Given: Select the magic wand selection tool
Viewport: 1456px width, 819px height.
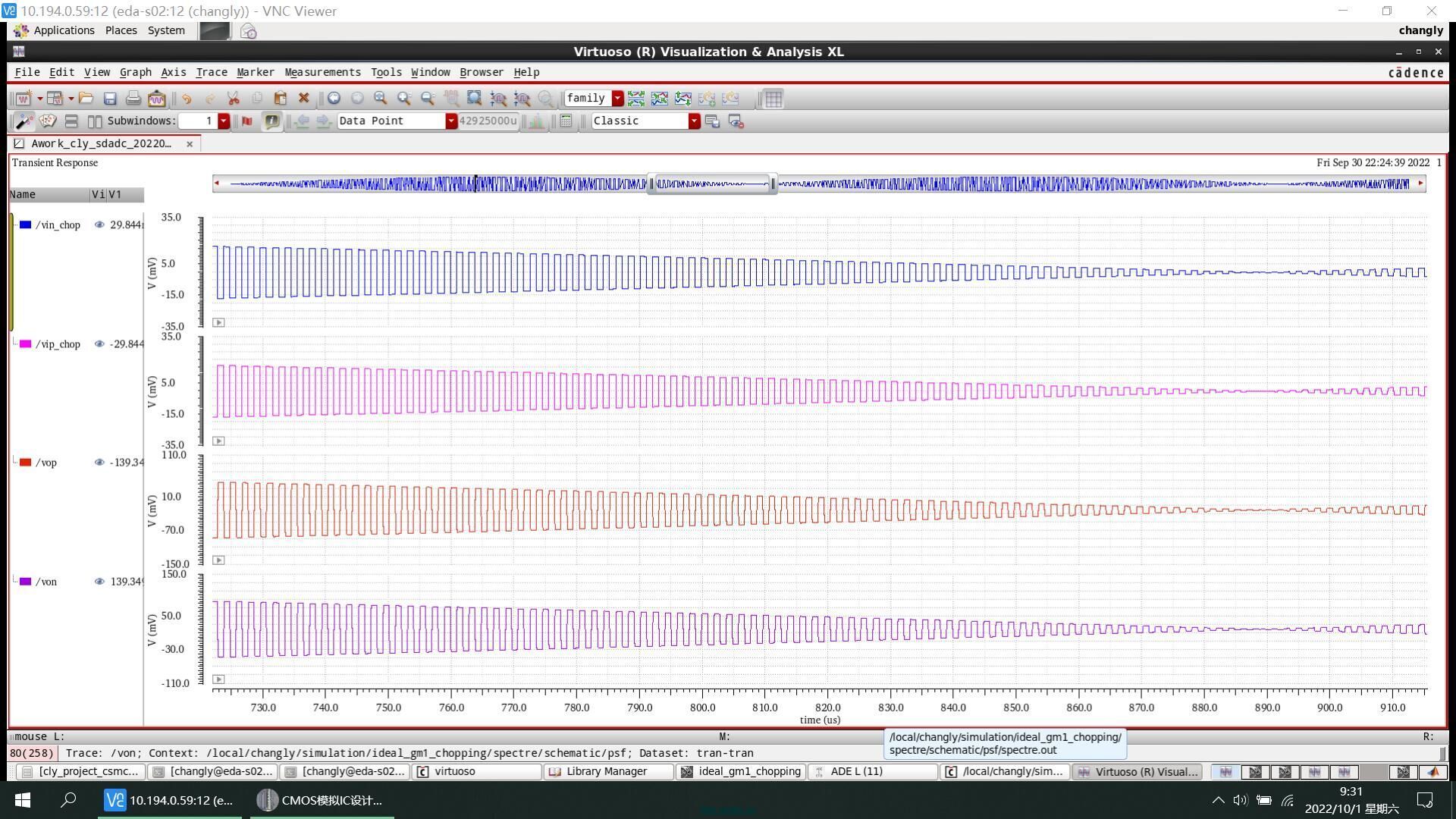Looking at the screenshot, I should click(x=24, y=121).
